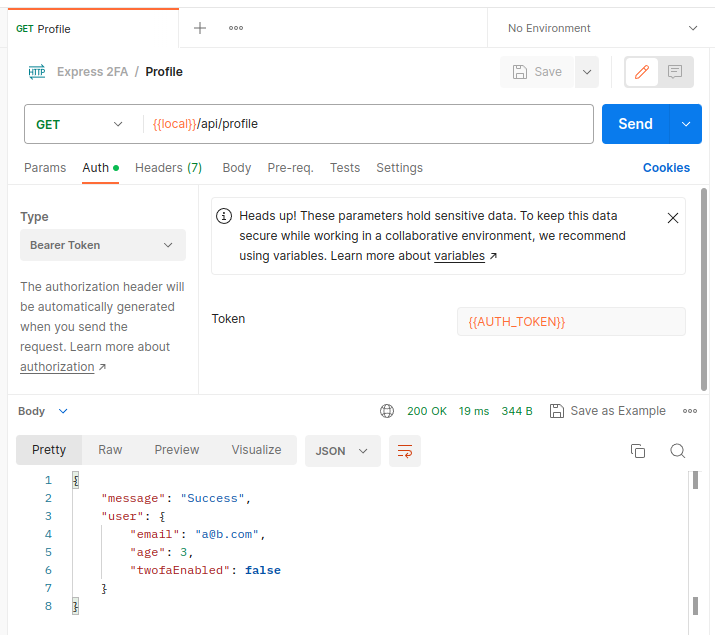Viewport: 715px width, 635px height.
Task: Open the Headers (7) tab
Action: pos(168,168)
